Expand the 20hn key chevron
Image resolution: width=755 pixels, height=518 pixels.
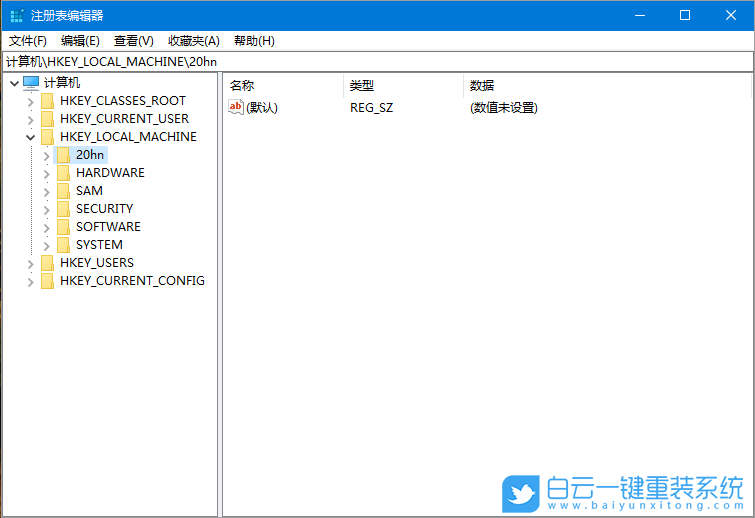47,156
